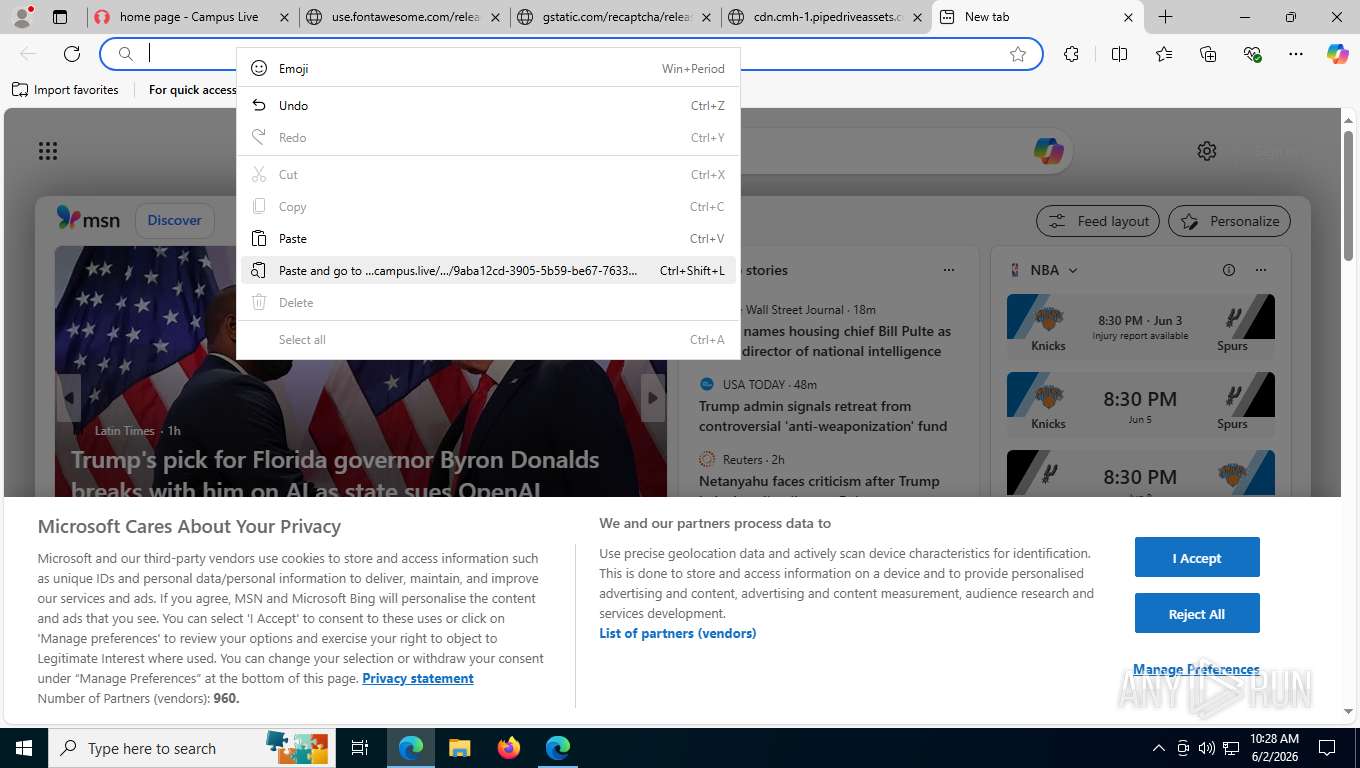Click into the address bar field
This screenshot has width=1360, height=768.
coord(570,54)
